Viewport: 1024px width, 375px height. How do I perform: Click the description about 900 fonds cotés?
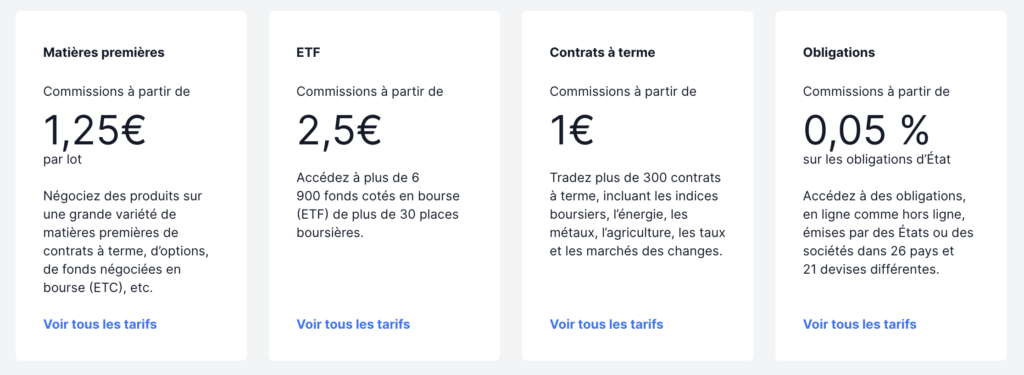(379, 205)
